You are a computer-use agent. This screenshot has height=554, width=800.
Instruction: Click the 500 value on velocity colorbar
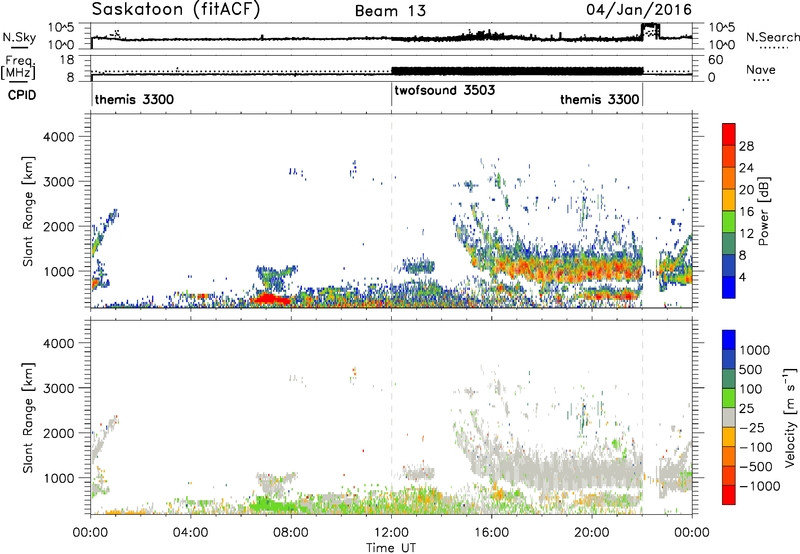point(751,370)
